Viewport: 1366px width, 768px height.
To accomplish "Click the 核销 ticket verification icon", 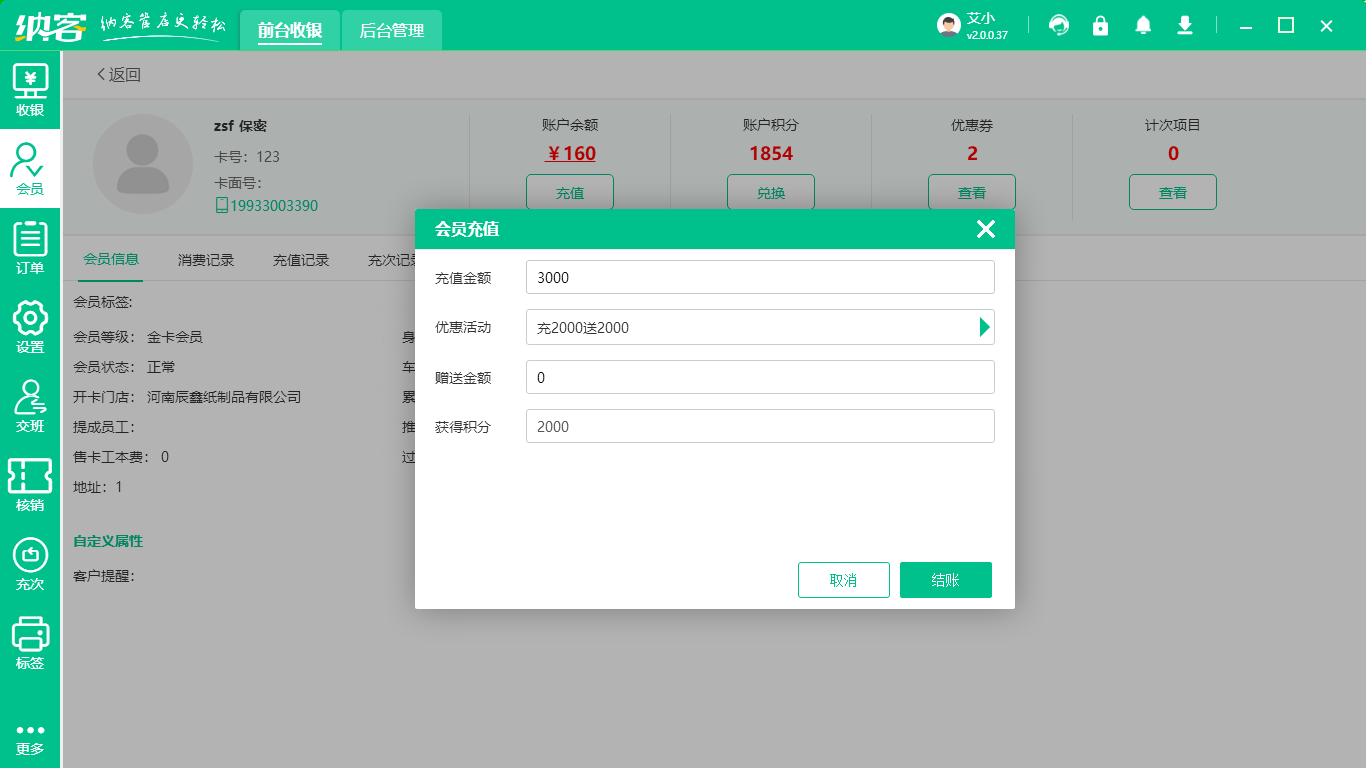I will click(30, 485).
